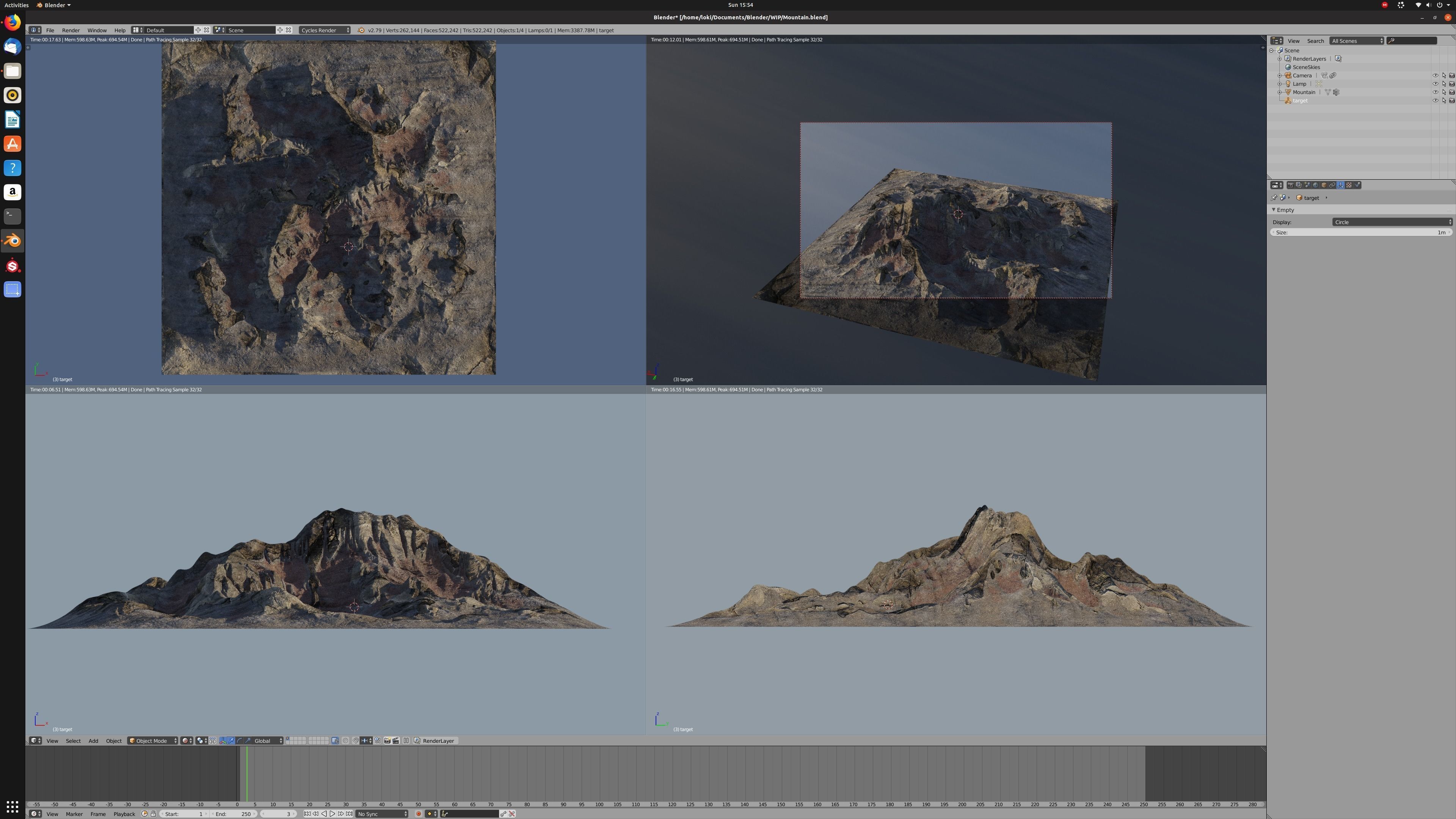The image size is (1456, 819).
Task: Select the translate manipulator arrow icon
Action: click(231, 741)
